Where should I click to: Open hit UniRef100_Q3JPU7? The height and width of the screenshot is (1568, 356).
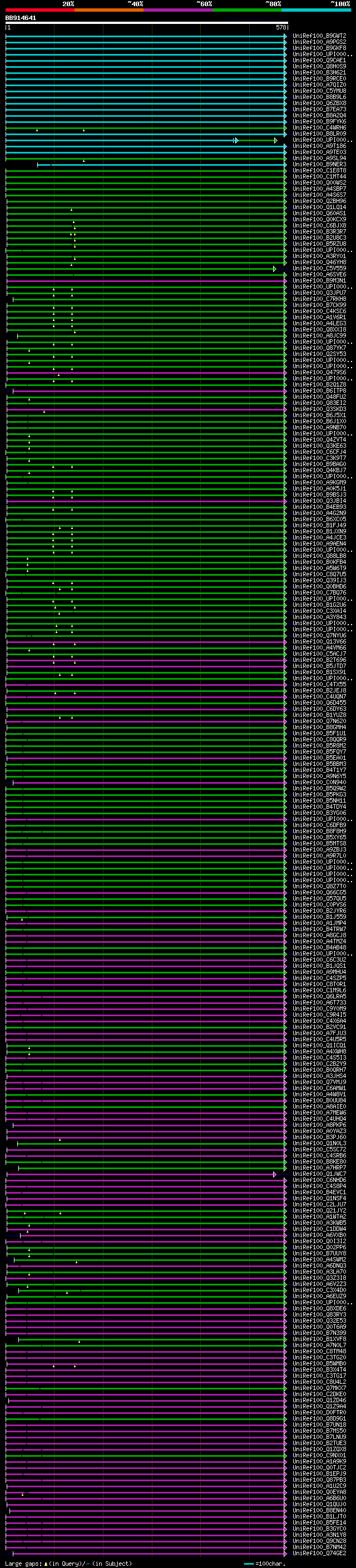pos(319,293)
